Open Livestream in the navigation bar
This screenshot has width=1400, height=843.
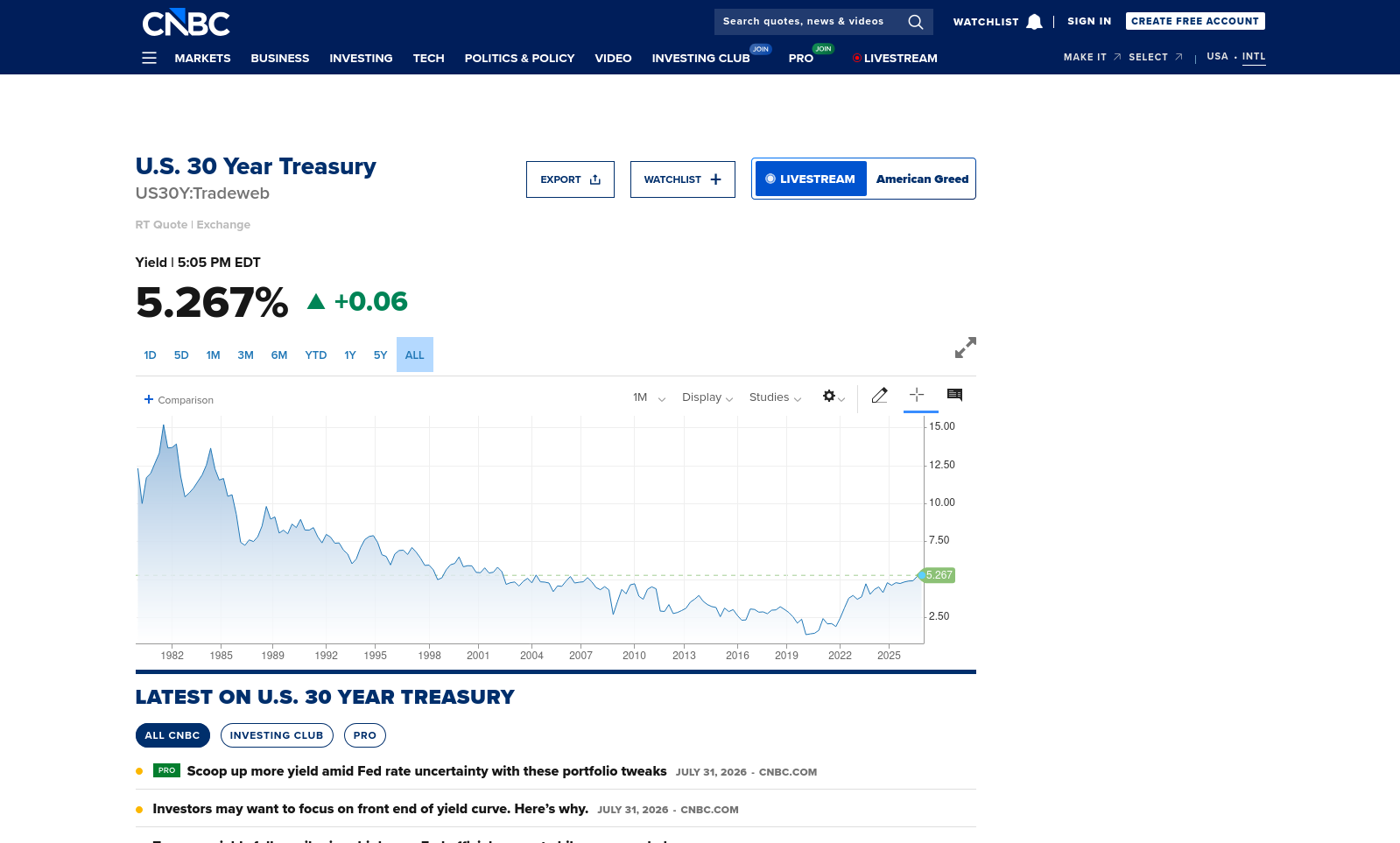point(895,58)
